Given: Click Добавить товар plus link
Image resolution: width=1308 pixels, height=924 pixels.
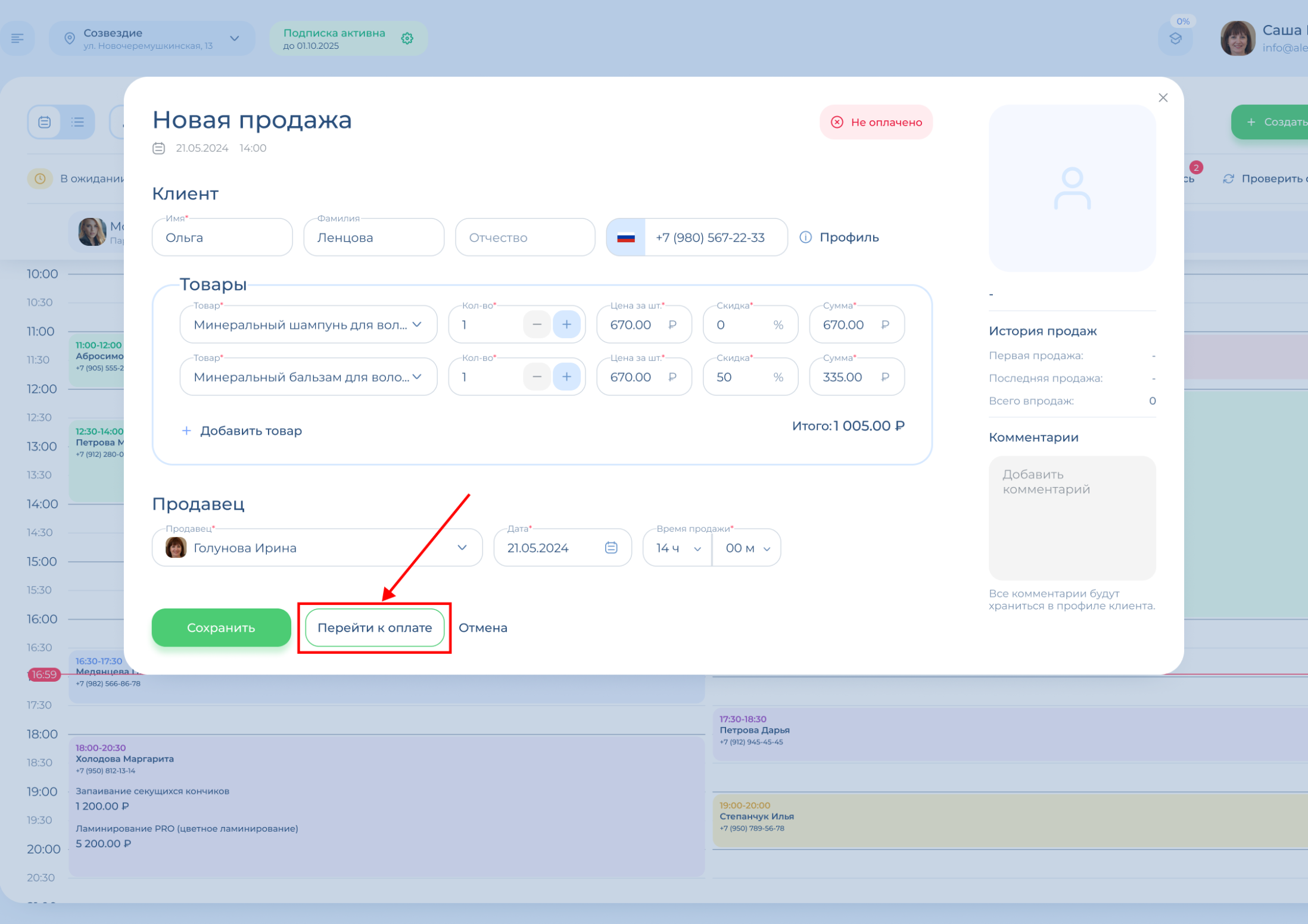Looking at the screenshot, I should pos(242,430).
